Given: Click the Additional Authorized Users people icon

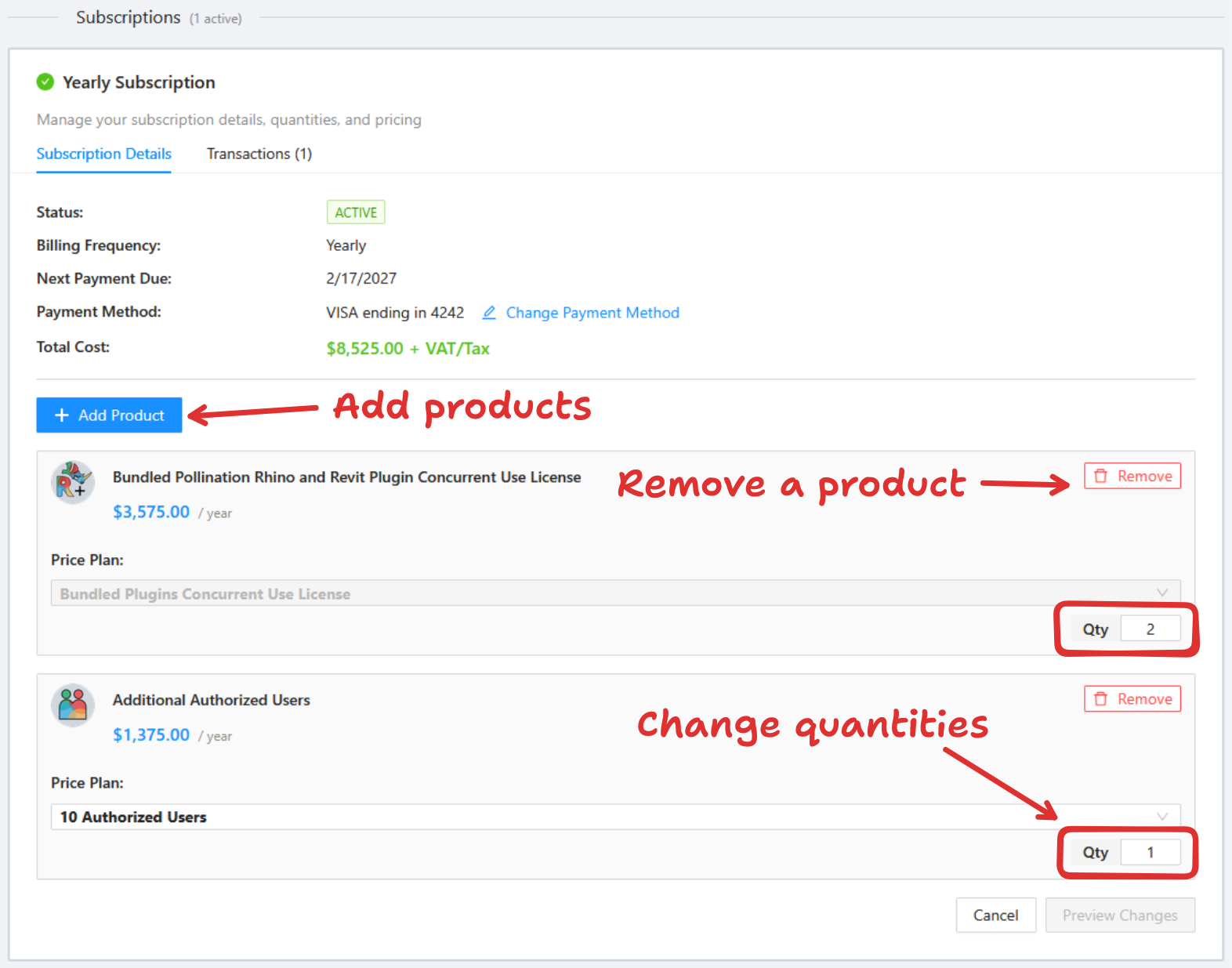Looking at the screenshot, I should tap(73, 705).
